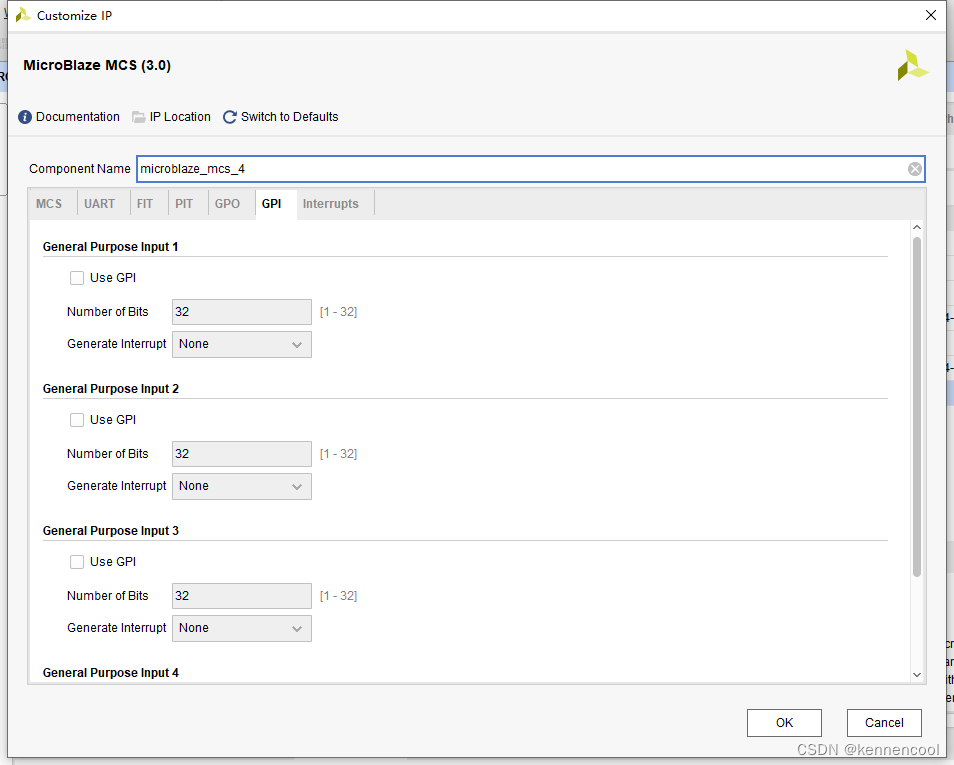Enable Use GPI for General Purpose Input 3
954x765 pixels.
click(77, 562)
